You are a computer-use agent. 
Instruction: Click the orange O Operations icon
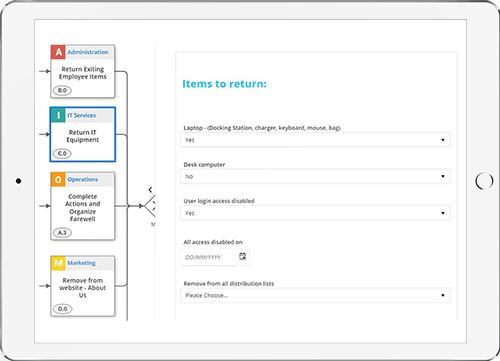[58, 180]
